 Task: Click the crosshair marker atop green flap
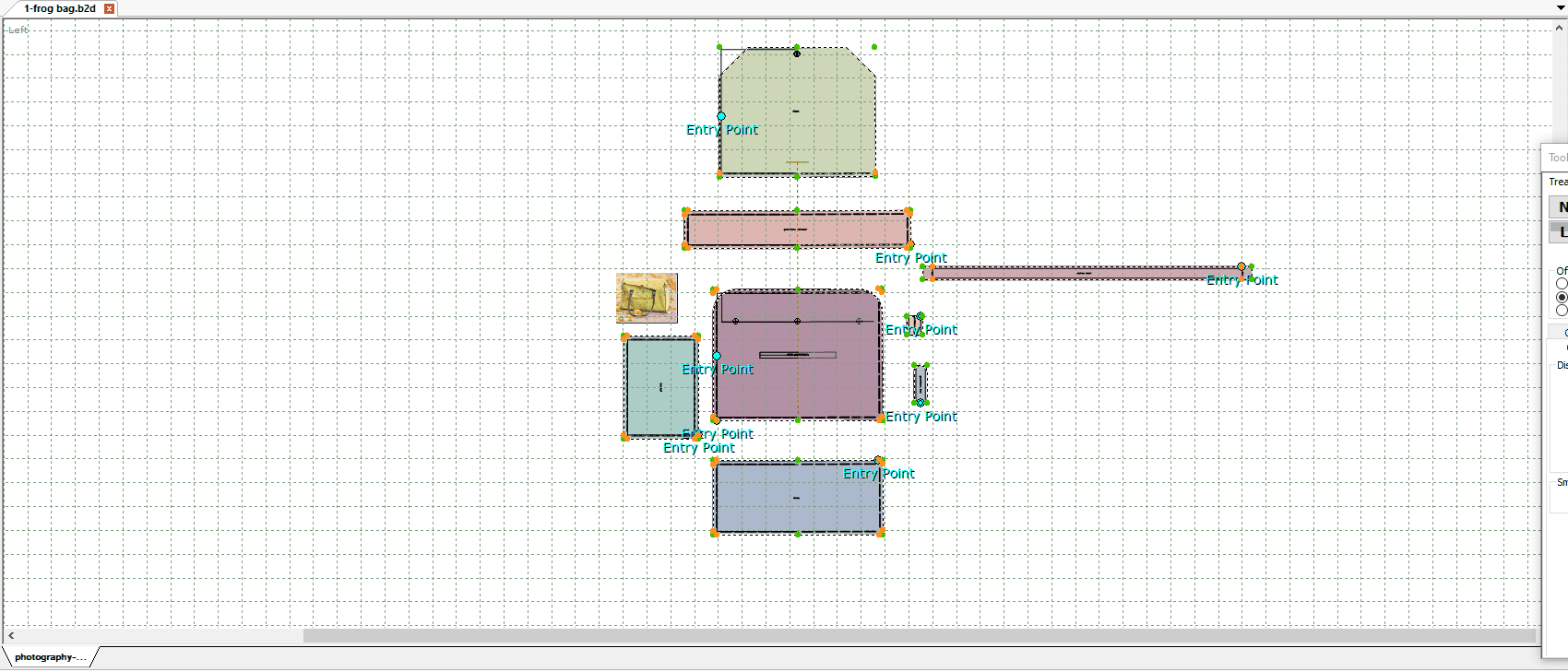coord(797,53)
